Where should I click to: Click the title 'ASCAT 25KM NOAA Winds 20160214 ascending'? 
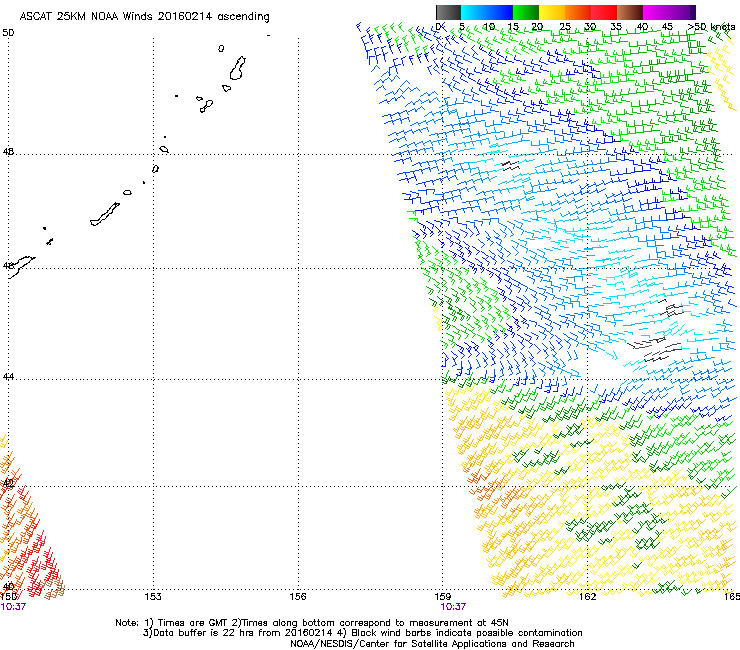click(144, 16)
